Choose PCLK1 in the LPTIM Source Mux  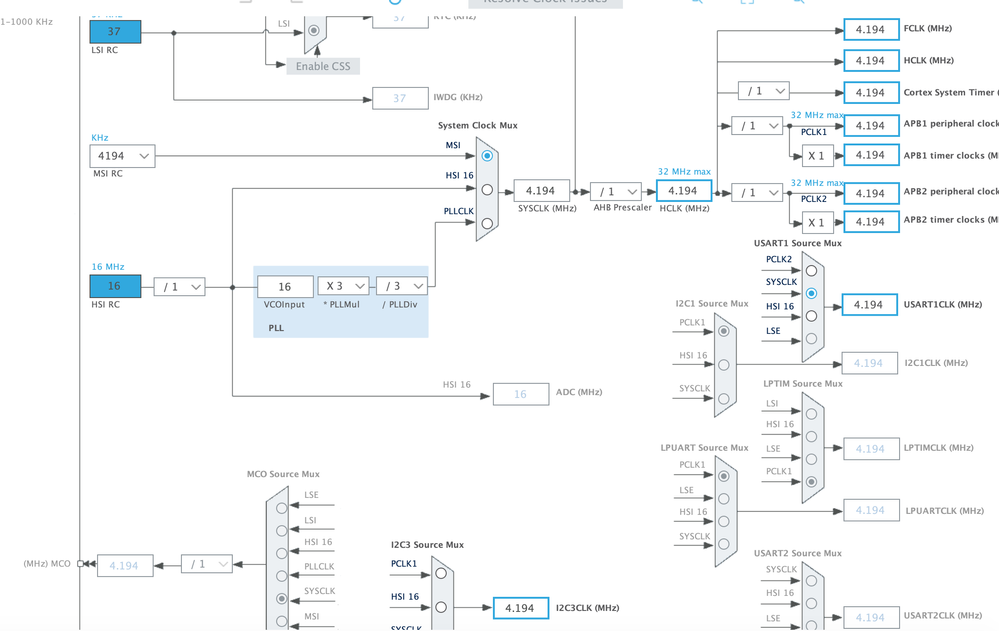[811, 482]
